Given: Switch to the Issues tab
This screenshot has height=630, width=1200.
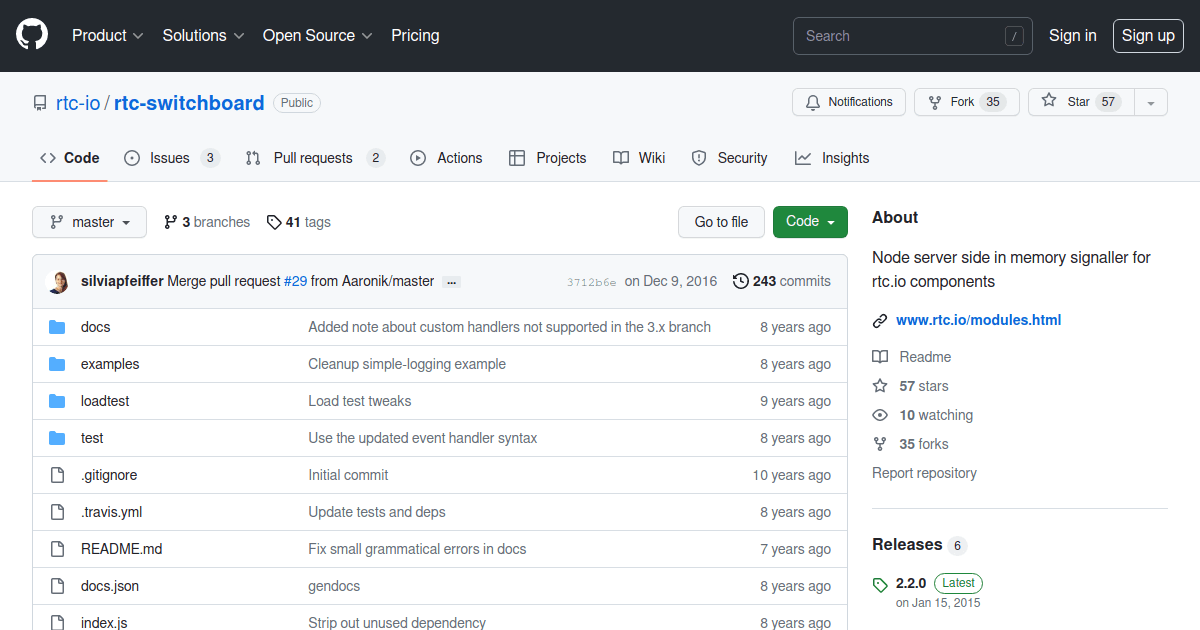Looking at the screenshot, I should (x=172, y=157).
